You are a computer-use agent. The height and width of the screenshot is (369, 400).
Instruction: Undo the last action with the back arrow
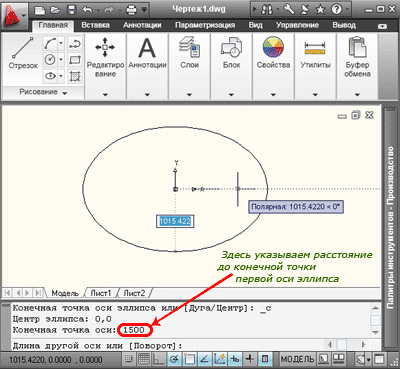pos(88,10)
